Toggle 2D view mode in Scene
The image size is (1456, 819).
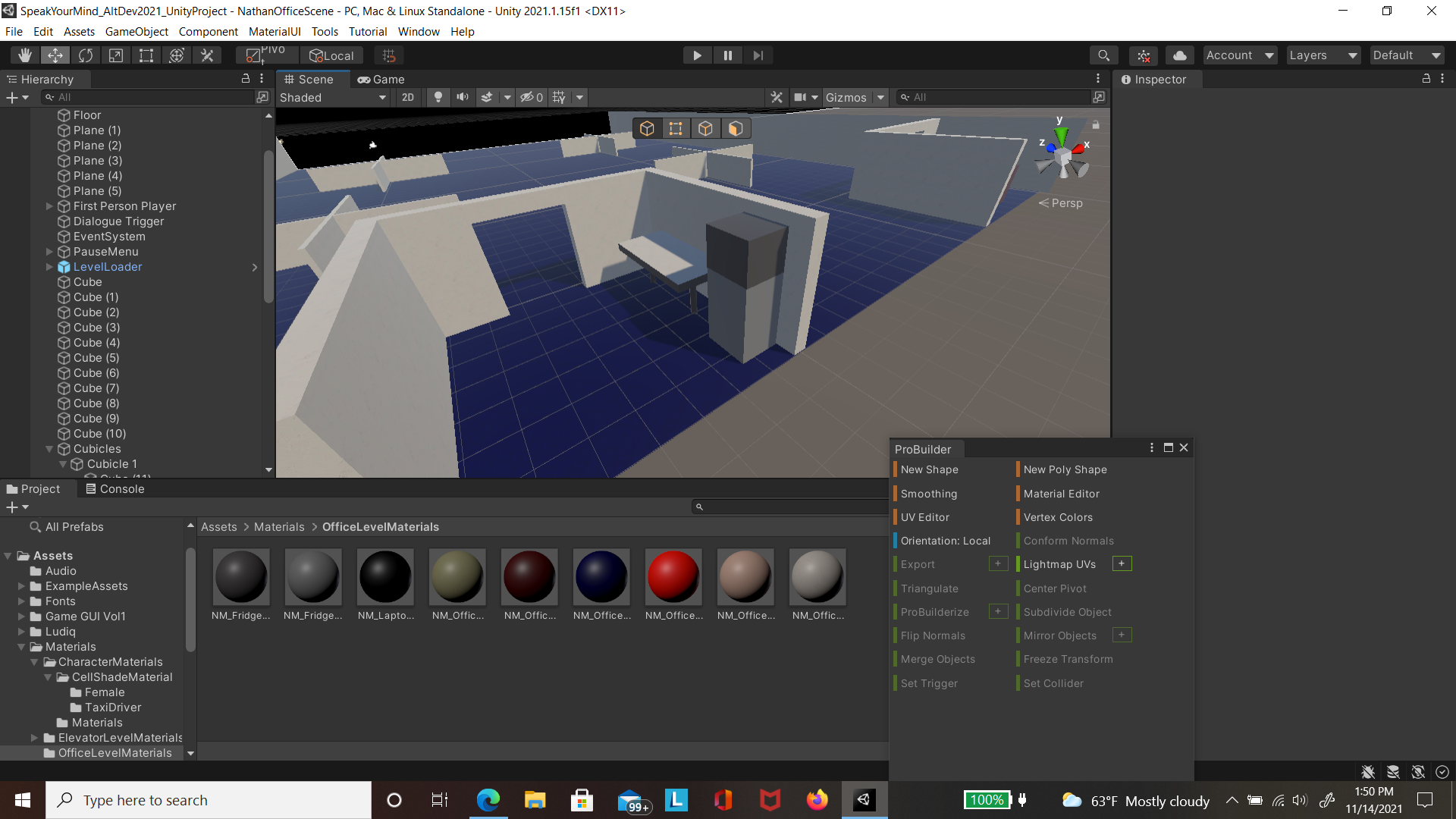[x=408, y=97]
